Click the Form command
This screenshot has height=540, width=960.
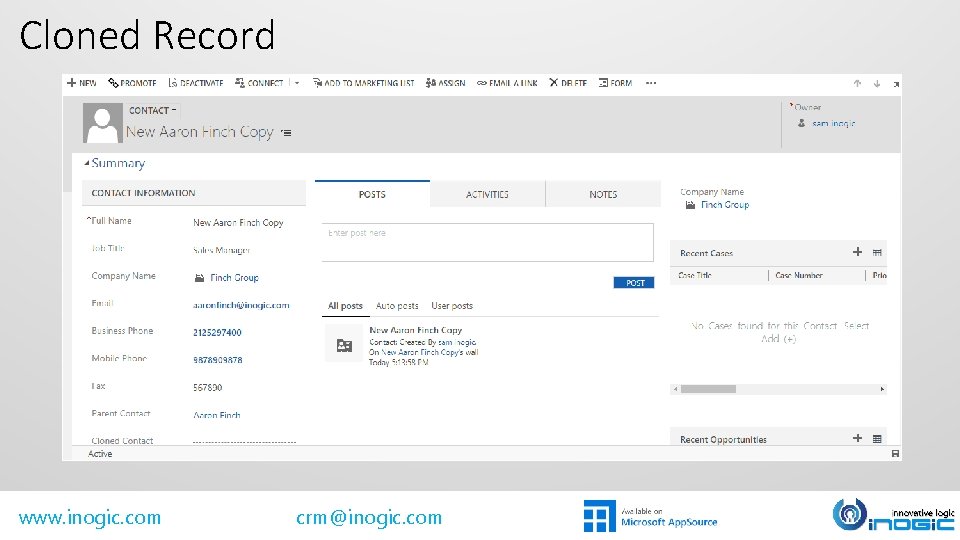pos(615,83)
